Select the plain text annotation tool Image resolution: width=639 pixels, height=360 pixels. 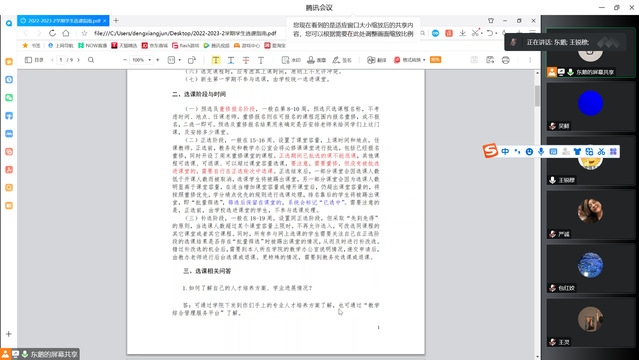point(261,60)
